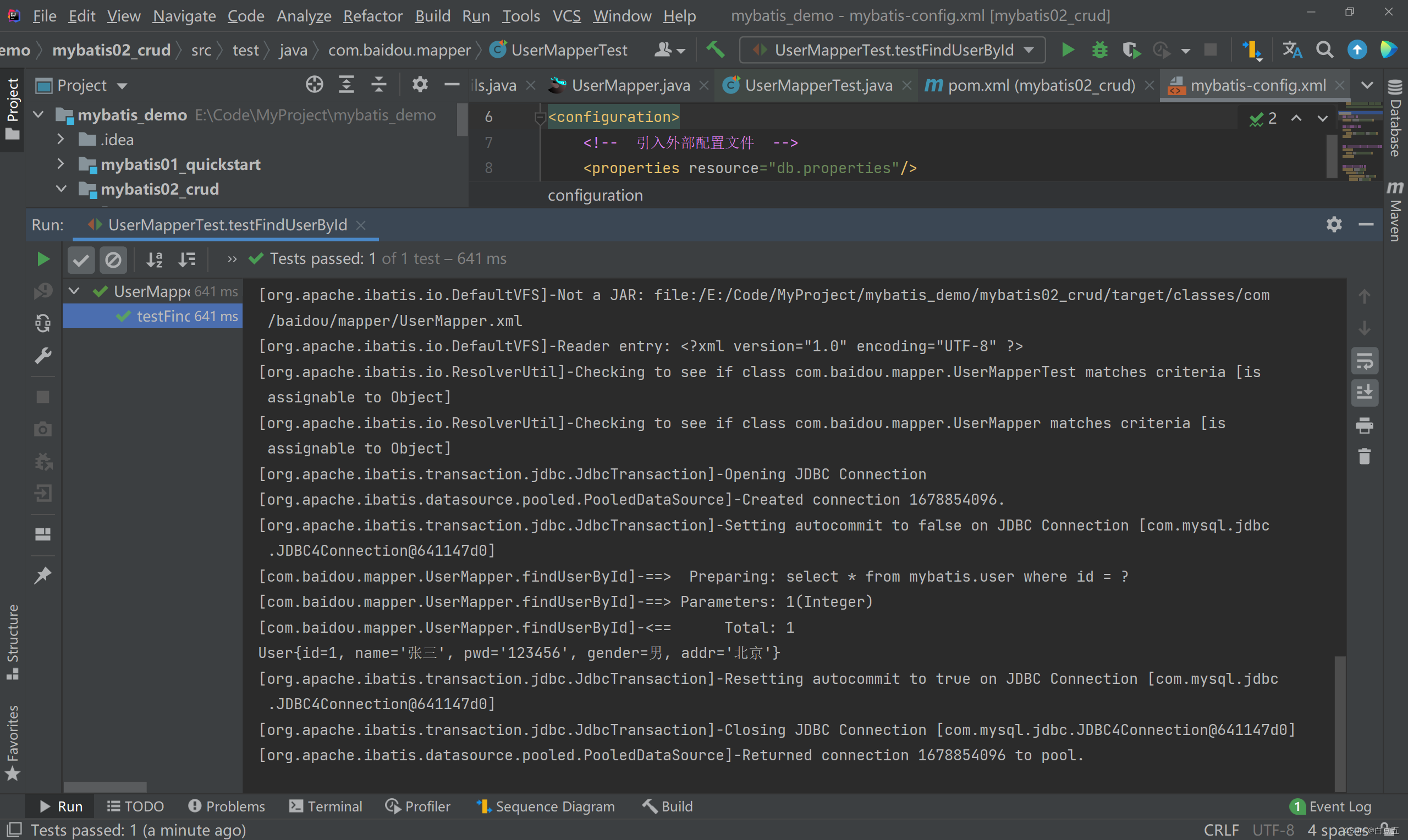Run with coverage icon in toolbar

pos(1131,50)
